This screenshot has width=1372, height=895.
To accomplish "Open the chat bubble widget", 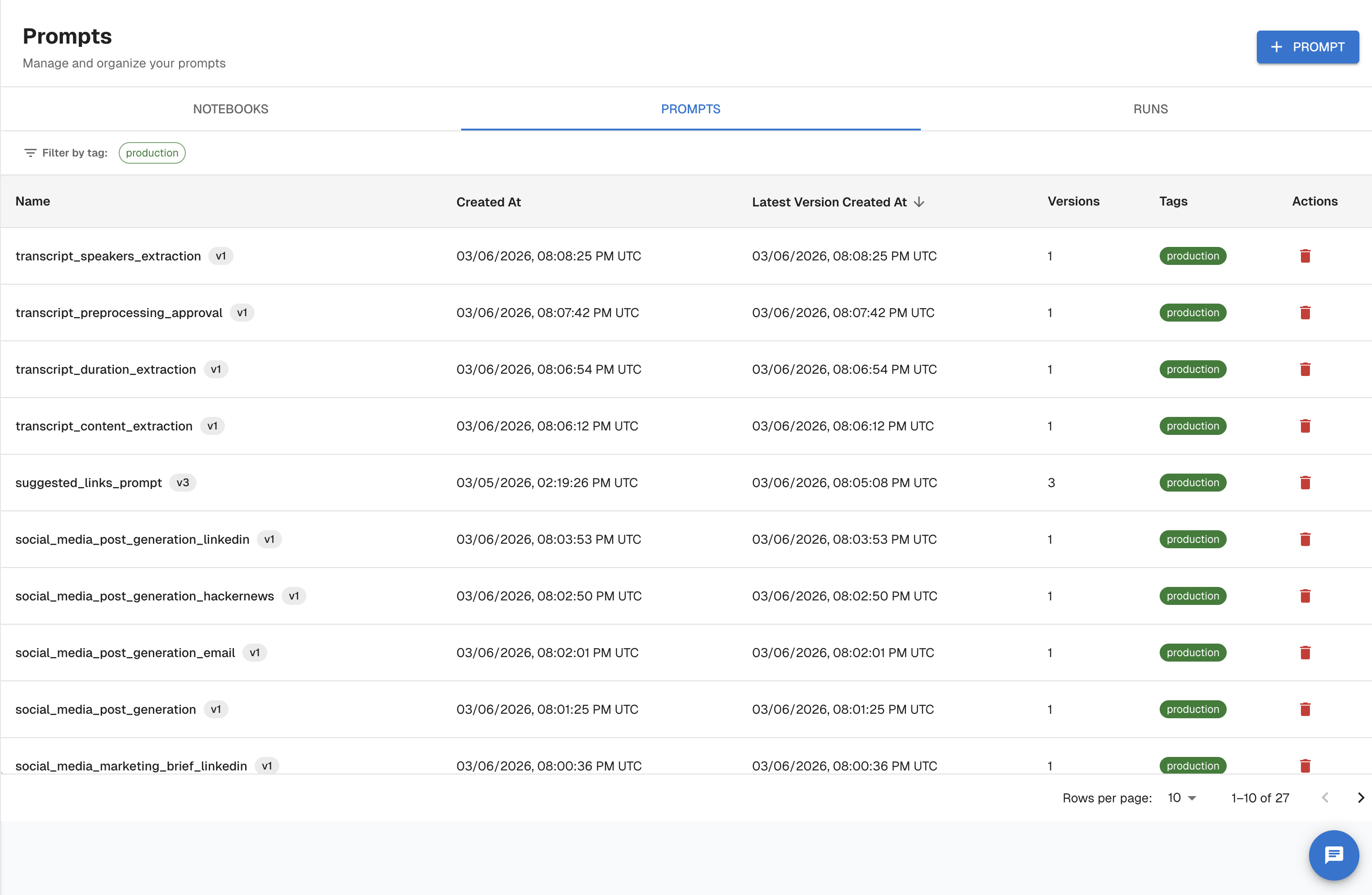I will coord(1333,855).
